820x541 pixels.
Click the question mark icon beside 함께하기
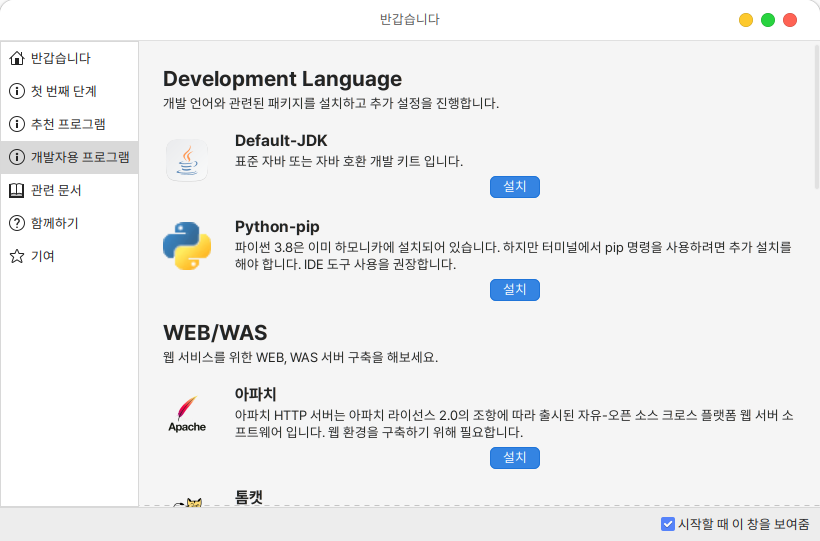(17, 223)
